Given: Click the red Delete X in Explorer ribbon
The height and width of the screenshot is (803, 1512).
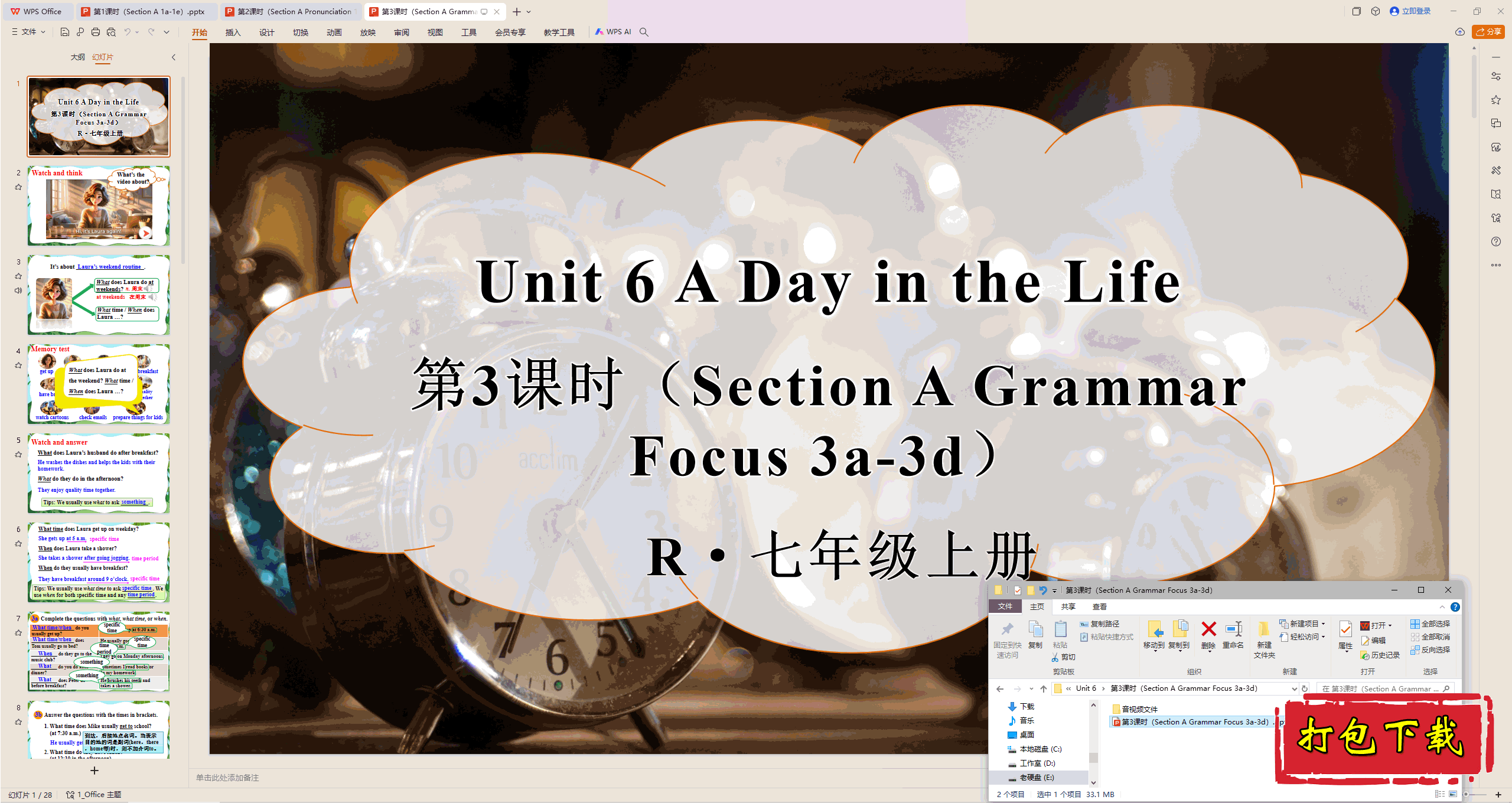Looking at the screenshot, I should [x=1208, y=635].
